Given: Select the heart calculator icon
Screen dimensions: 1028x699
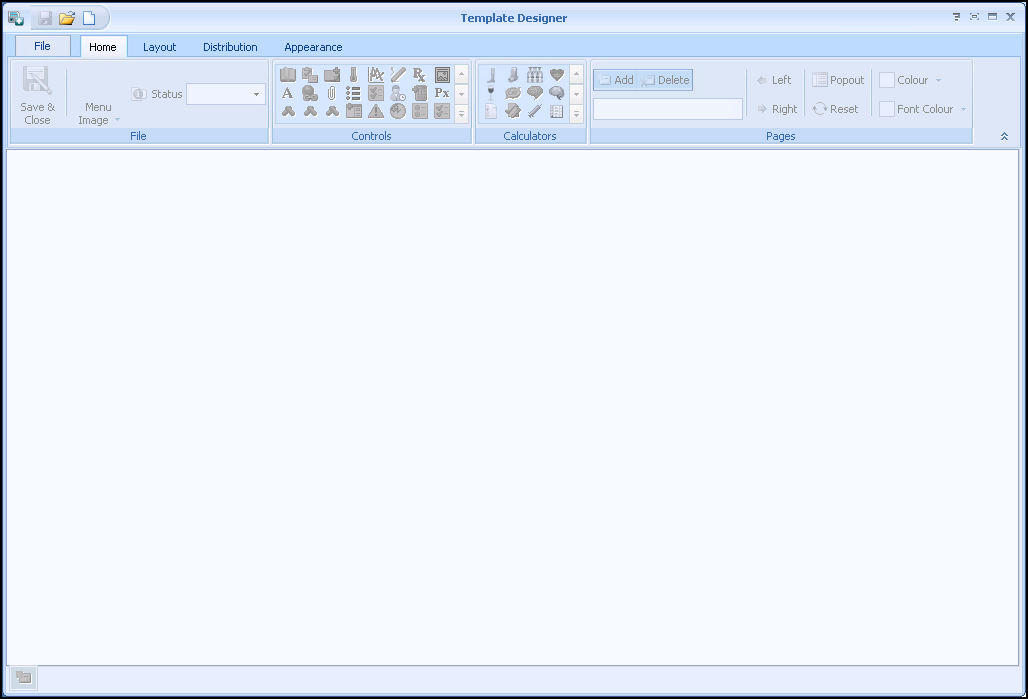Looking at the screenshot, I should tap(557, 75).
